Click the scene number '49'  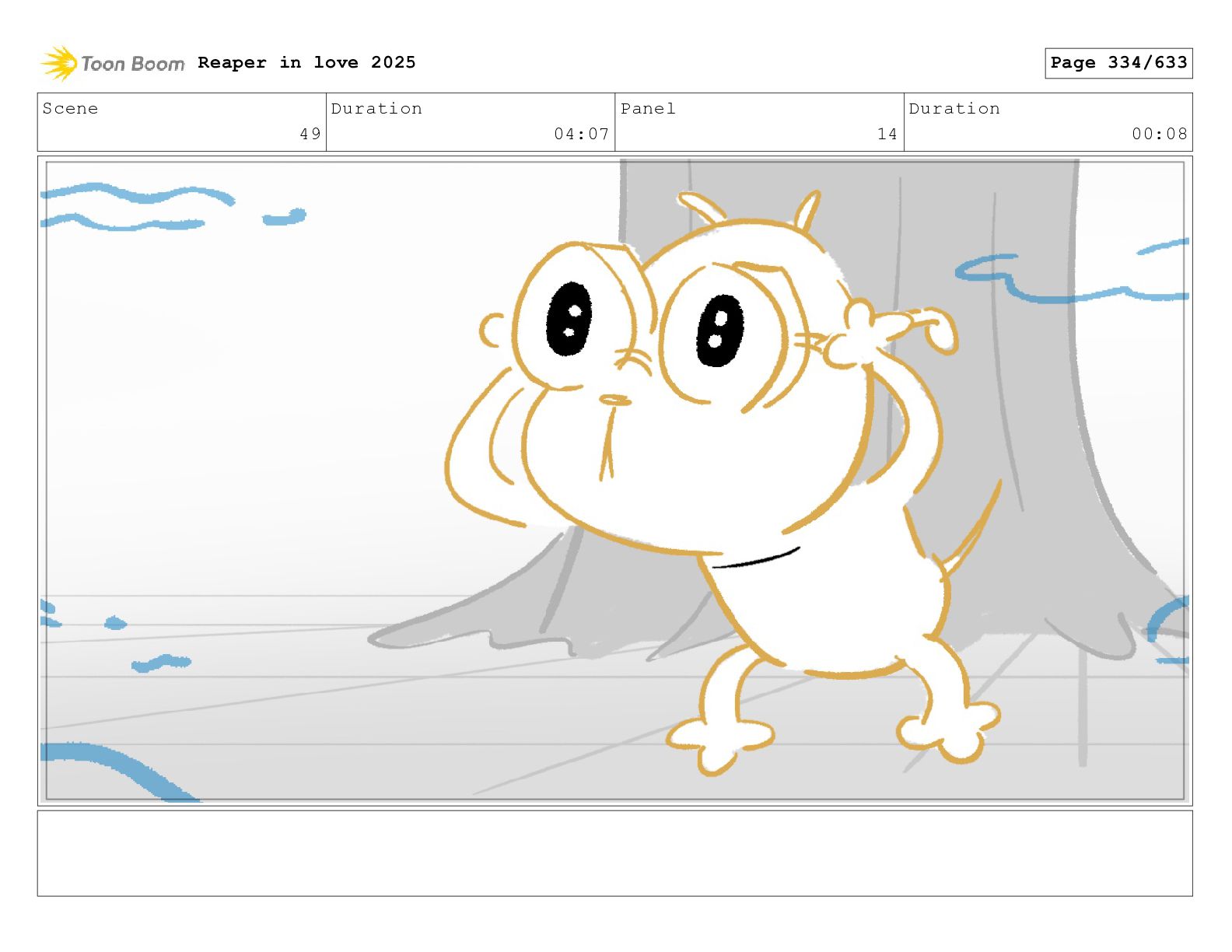point(310,134)
